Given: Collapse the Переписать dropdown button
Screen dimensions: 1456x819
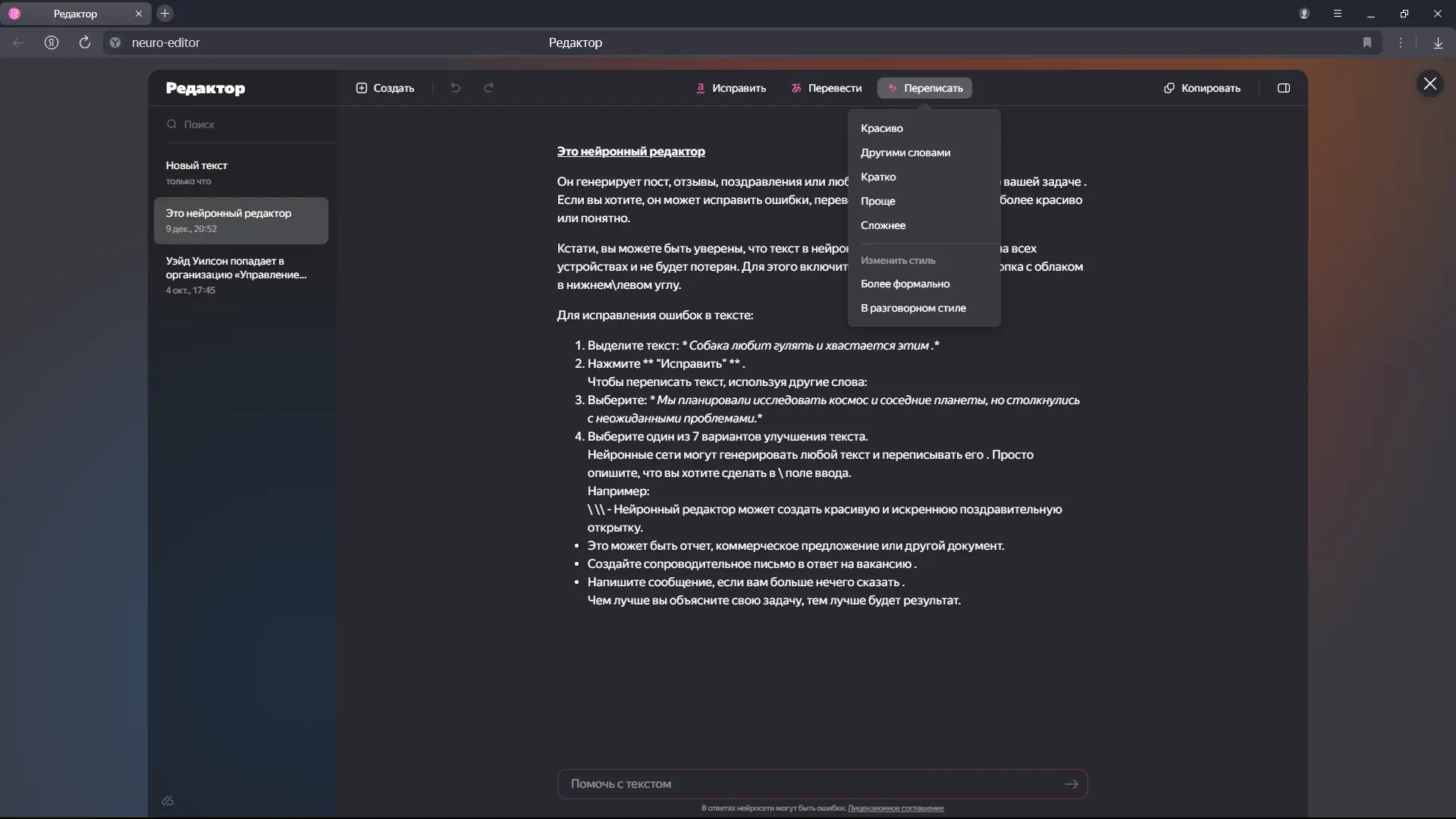Looking at the screenshot, I should point(924,88).
